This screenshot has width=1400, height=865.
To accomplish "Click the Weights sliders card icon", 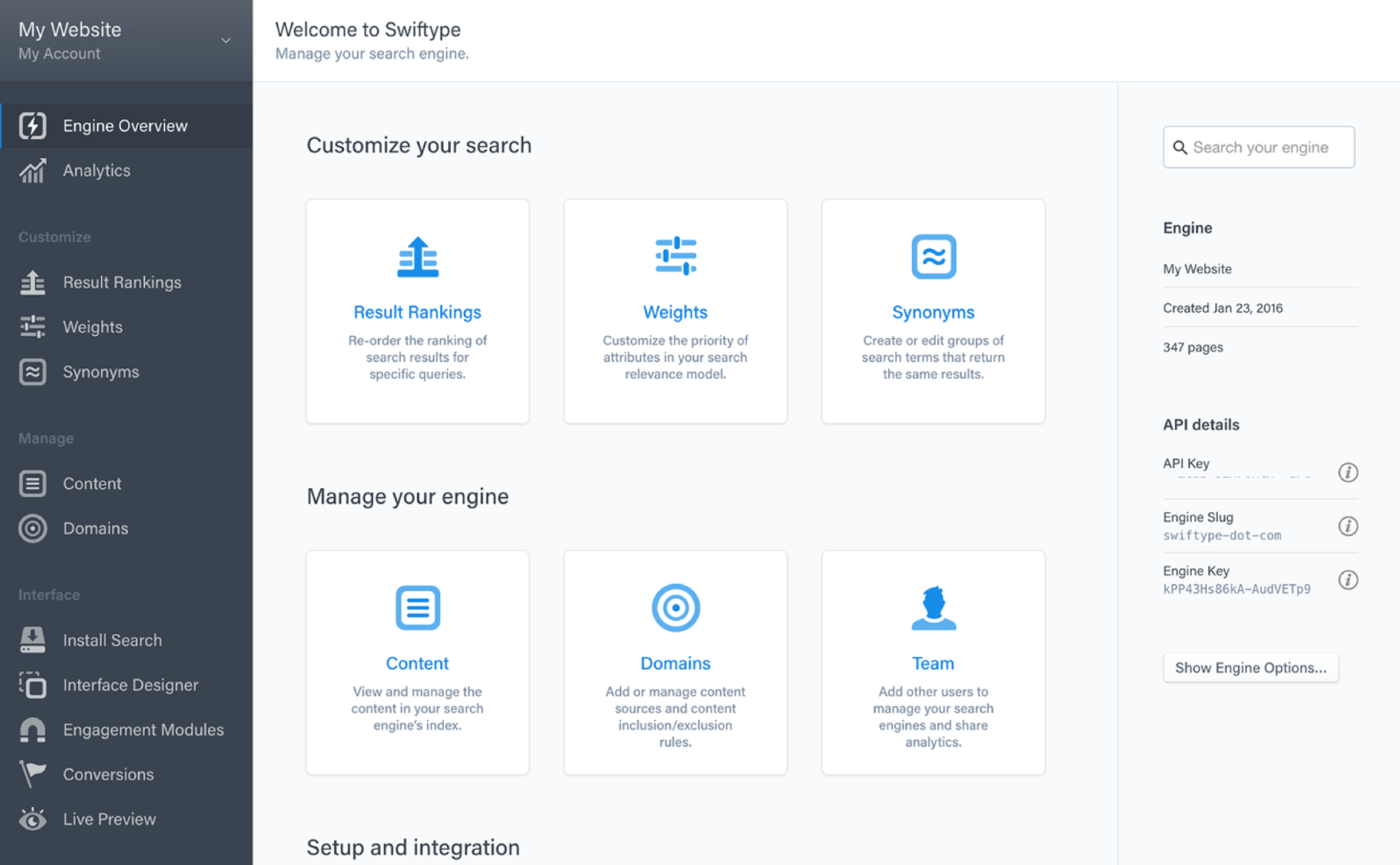I will click(675, 256).
